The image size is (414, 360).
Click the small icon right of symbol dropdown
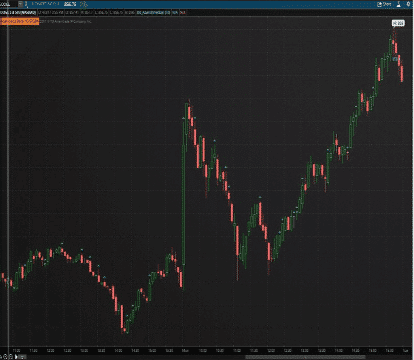point(26,4)
